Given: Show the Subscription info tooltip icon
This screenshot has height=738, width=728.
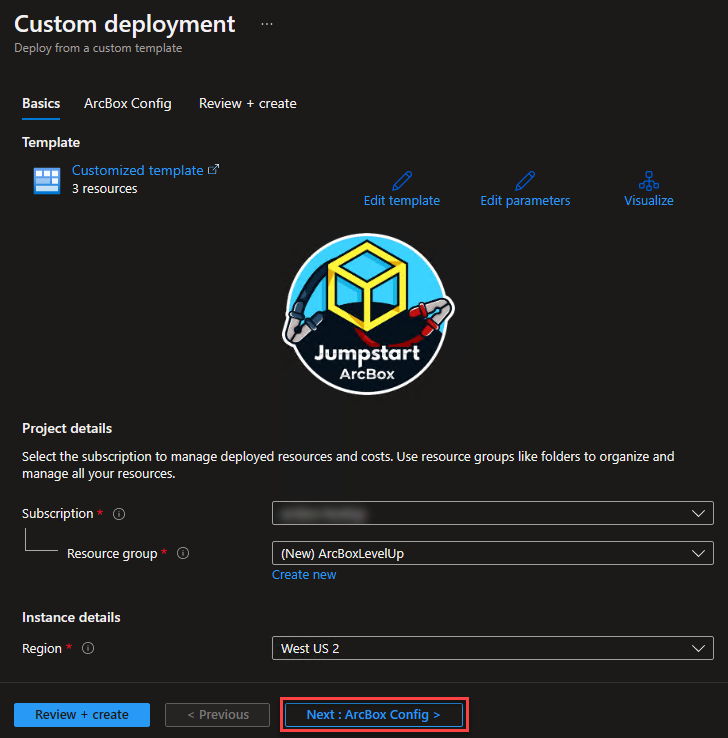Looking at the screenshot, I should (x=119, y=514).
